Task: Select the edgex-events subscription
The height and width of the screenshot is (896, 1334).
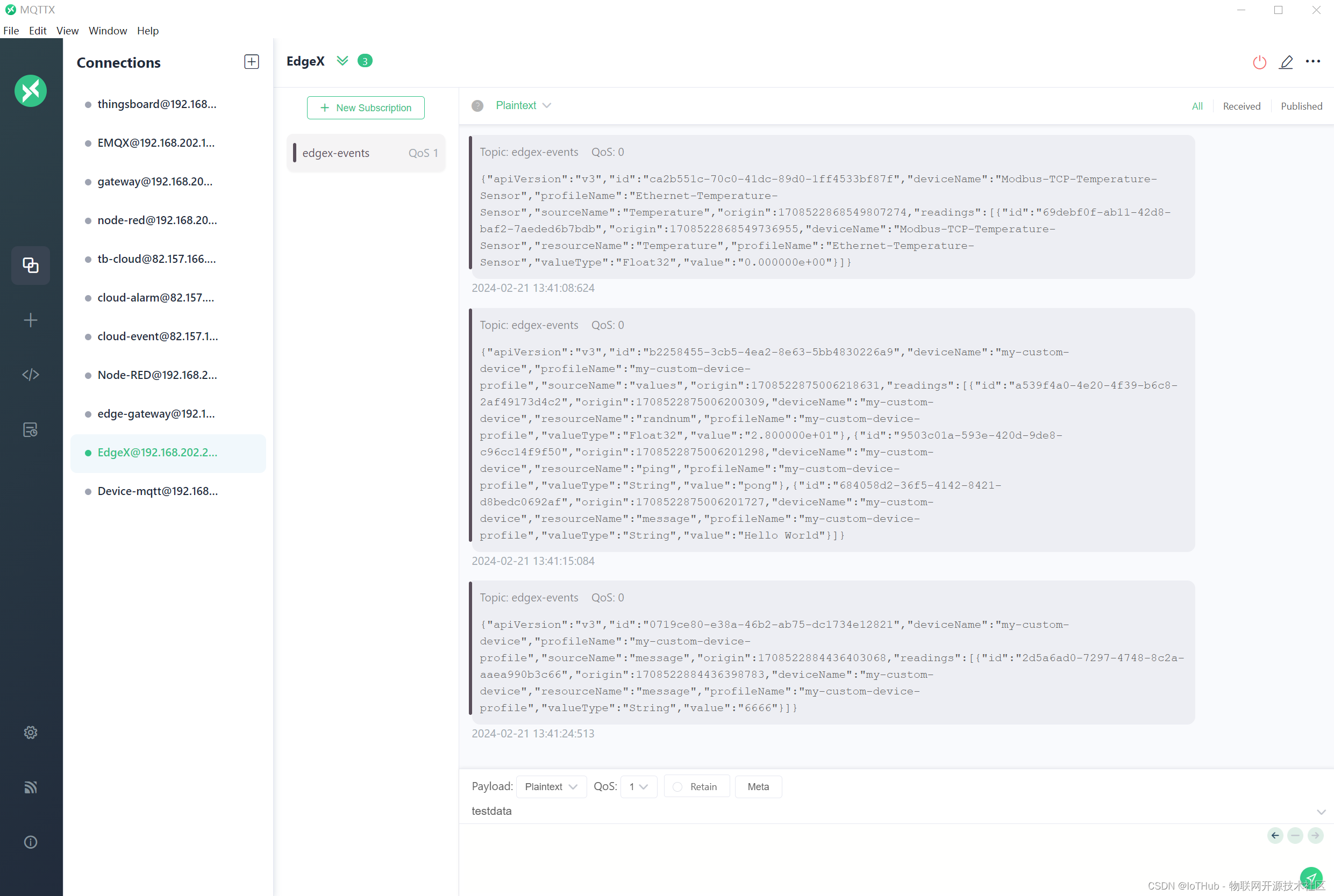Action: [x=366, y=153]
